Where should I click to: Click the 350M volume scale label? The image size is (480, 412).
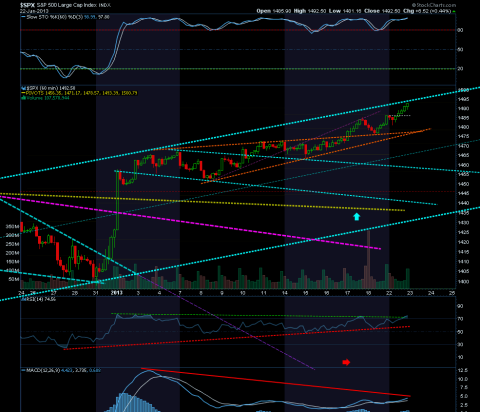click(x=12, y=227)
